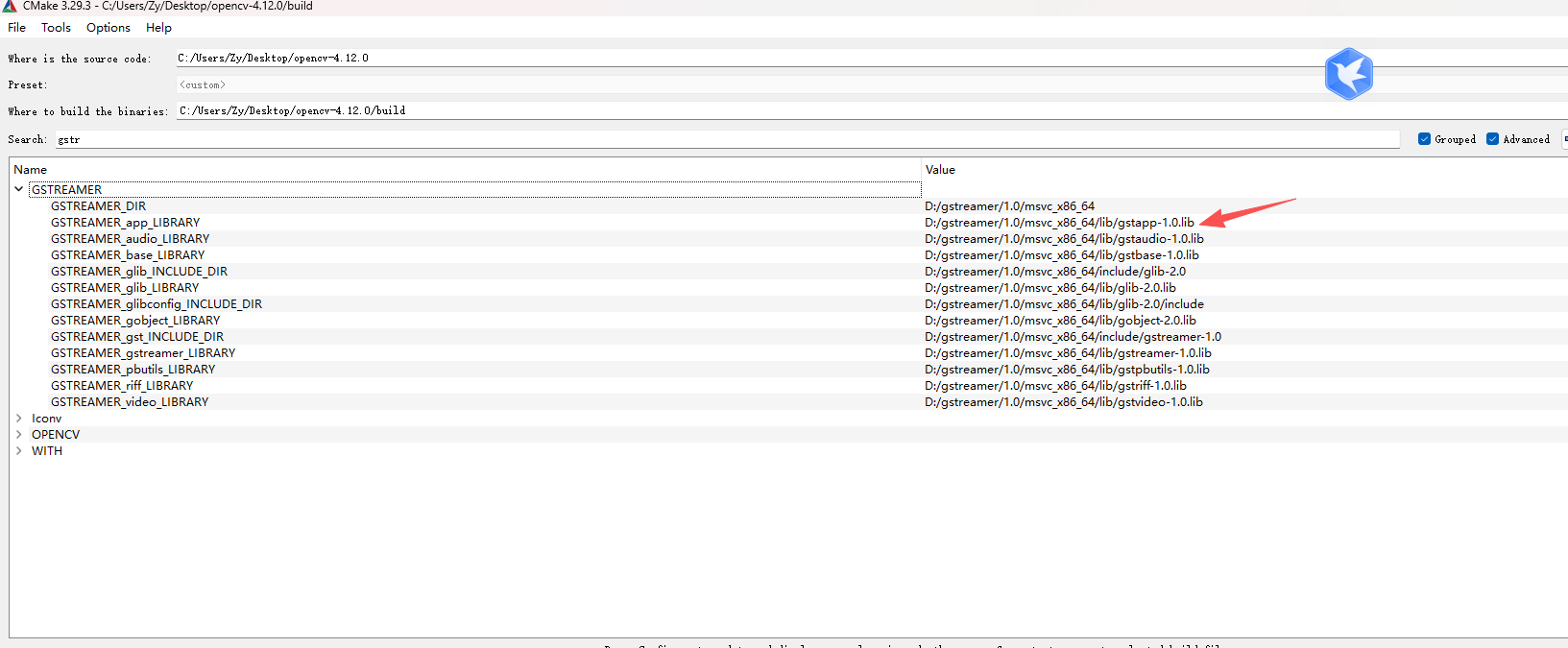Select the OPENCV group label

pos(56,434)
